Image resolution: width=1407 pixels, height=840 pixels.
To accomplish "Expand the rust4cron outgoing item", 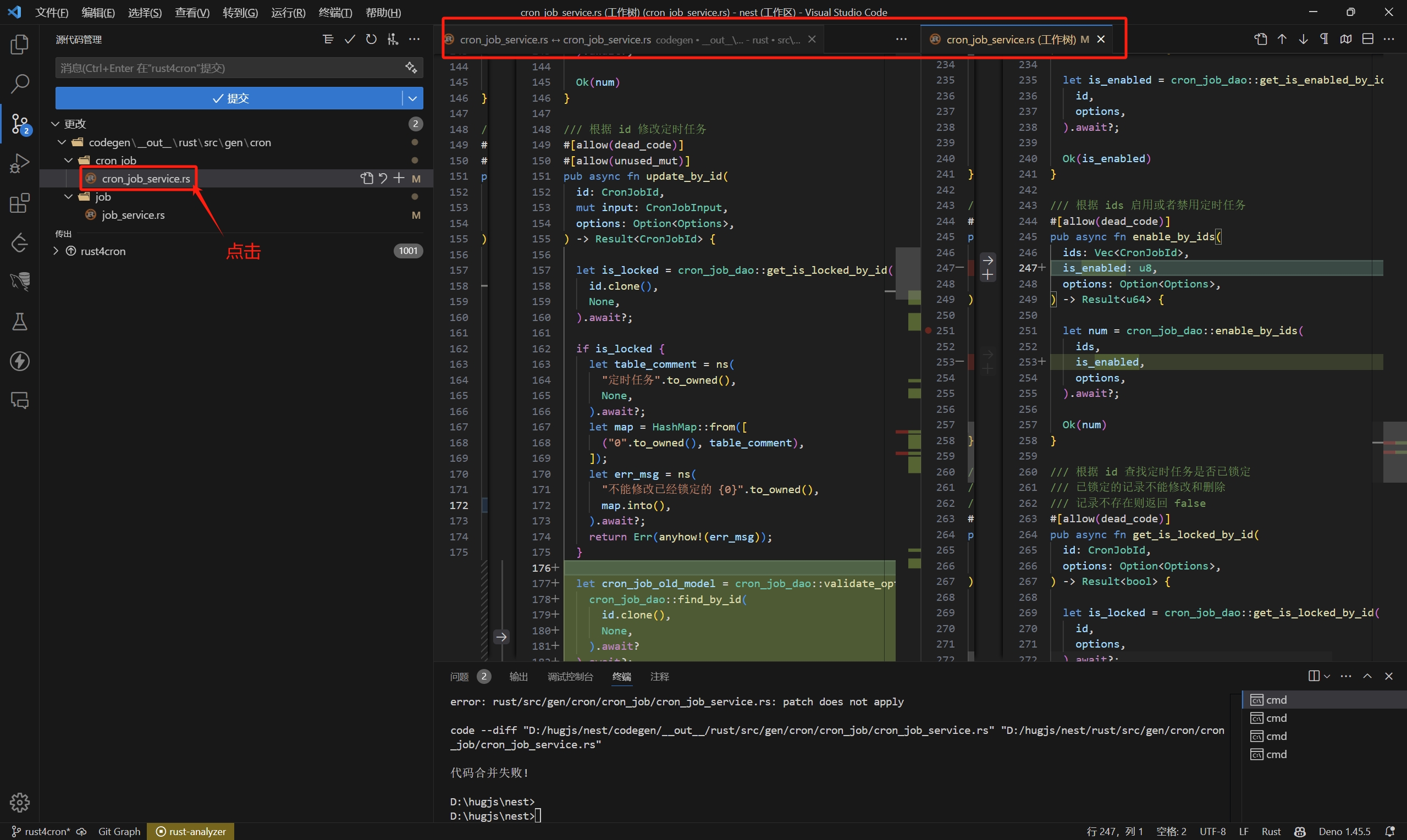I will [56, 251].
